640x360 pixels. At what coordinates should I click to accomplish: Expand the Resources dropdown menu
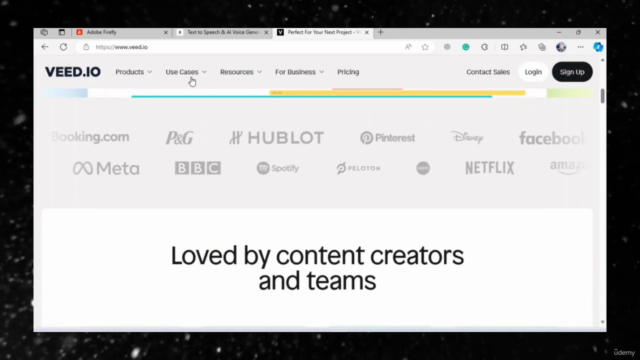[240, 72]
